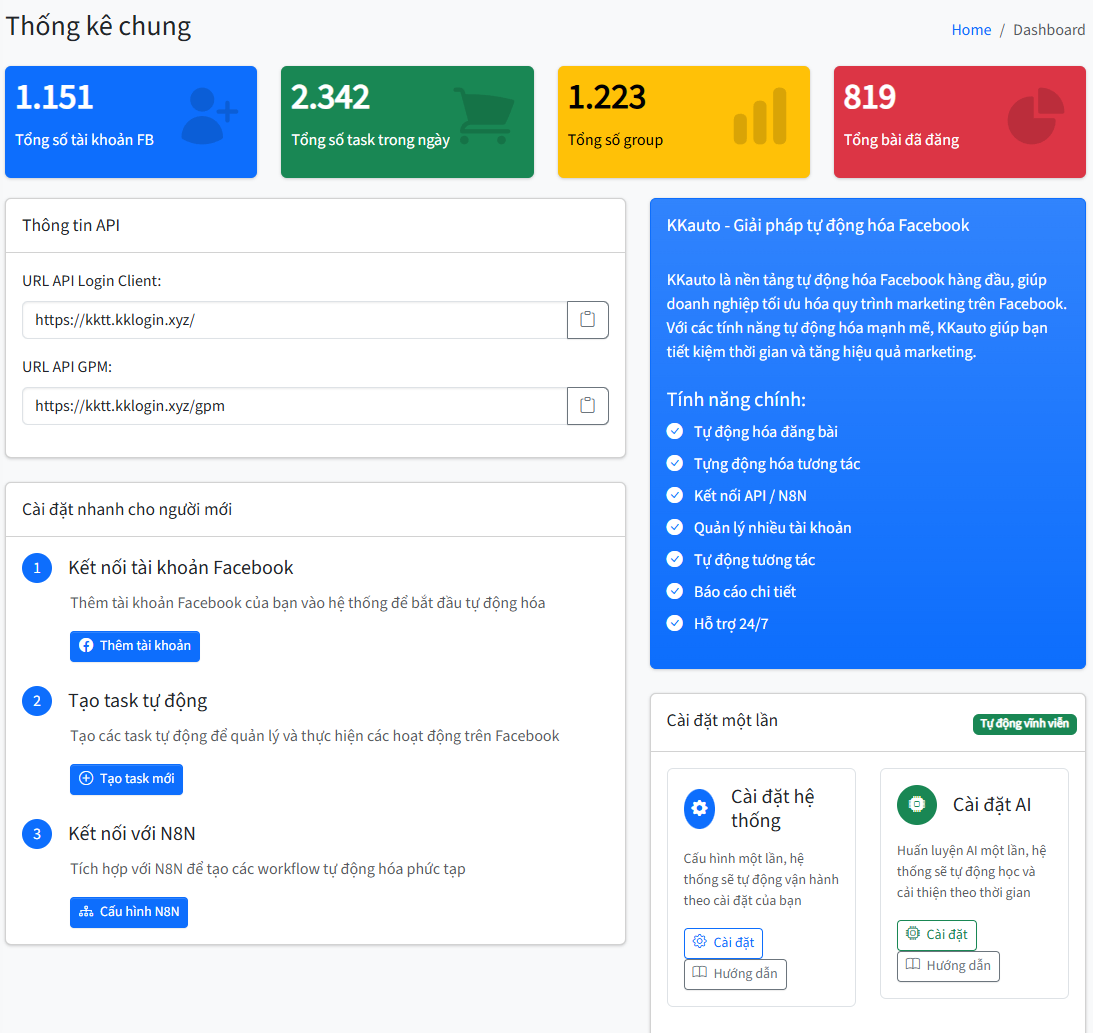Click checkmark next to Hỗ trợ 24/7
The image size is (1093, 1033).
(675, 623)
